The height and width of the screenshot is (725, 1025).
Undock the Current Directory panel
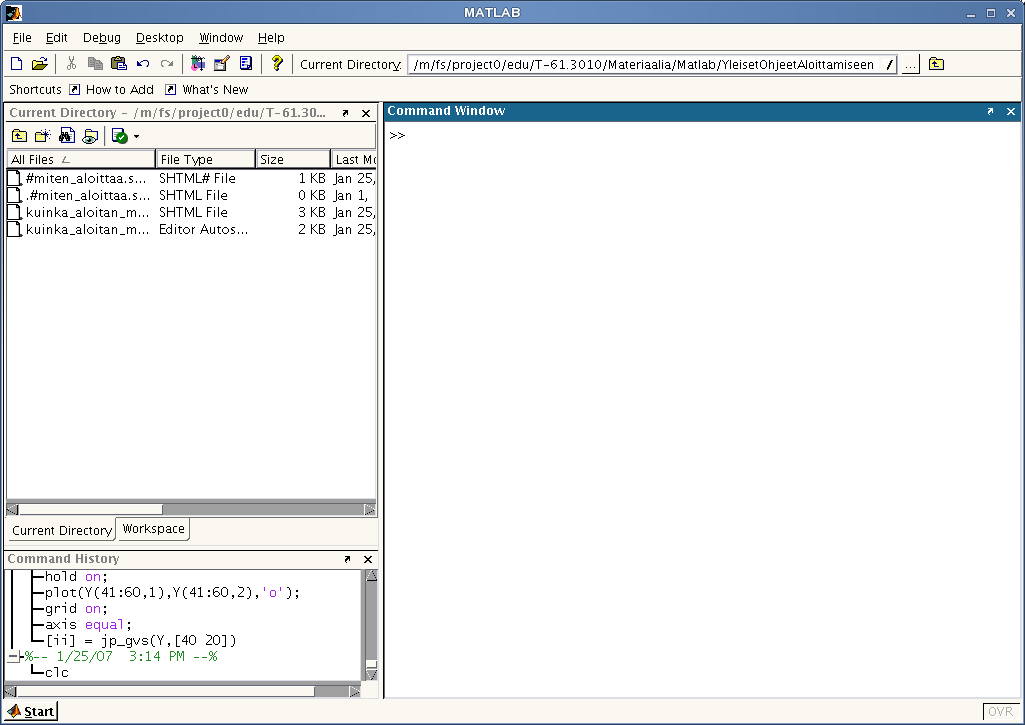pos(345,113)
